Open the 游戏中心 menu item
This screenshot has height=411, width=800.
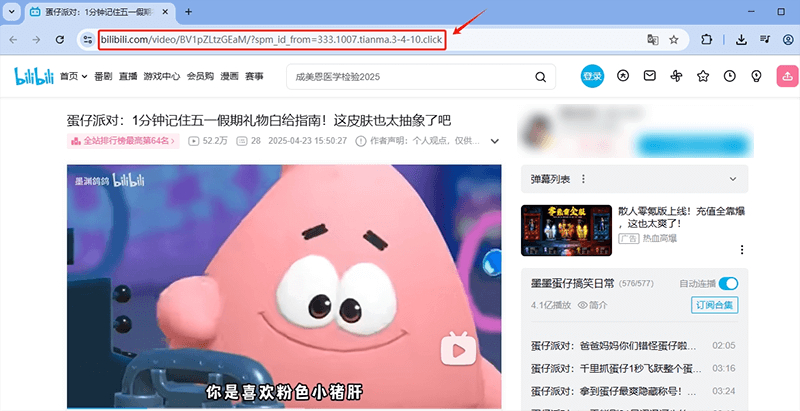(x=162, y=76)
